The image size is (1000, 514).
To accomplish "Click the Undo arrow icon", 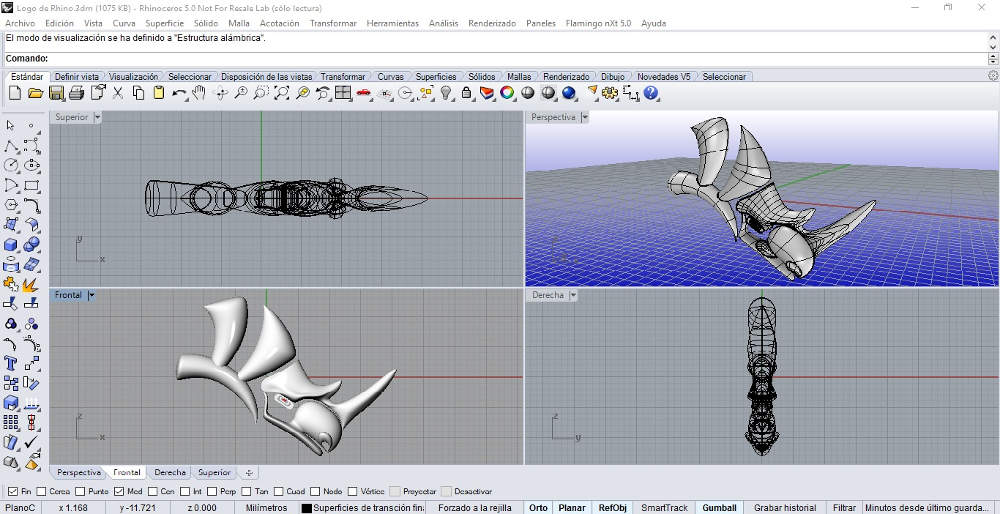I will pyautogui.click(x=179, y=93).
